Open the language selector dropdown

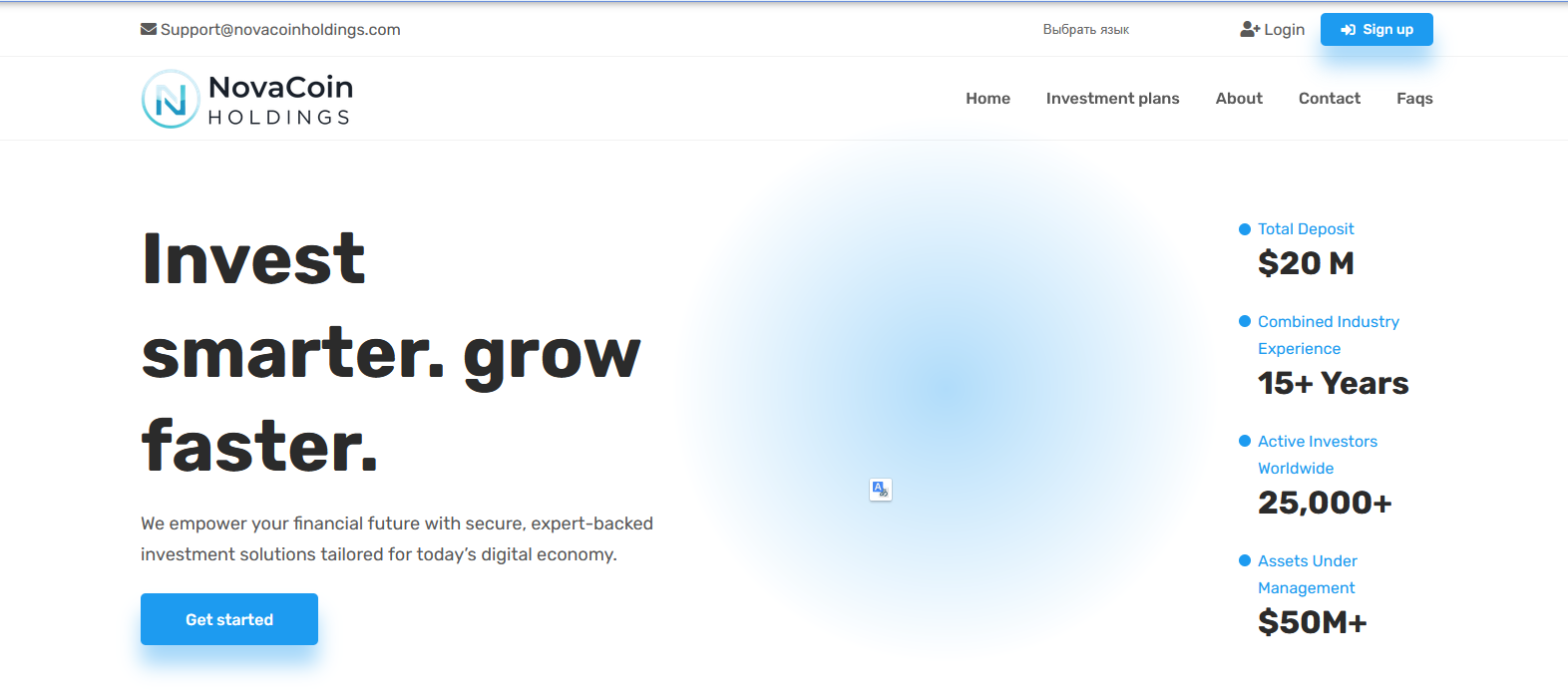click(1085, 30)
